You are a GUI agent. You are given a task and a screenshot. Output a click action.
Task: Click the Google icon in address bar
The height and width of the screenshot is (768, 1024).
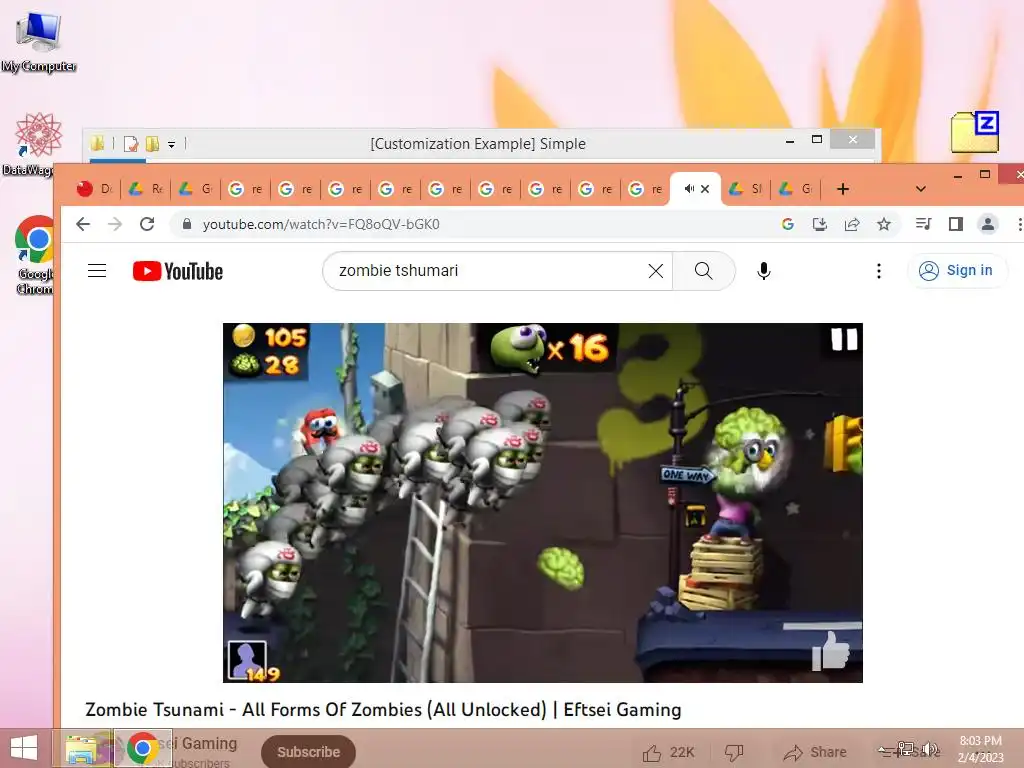[788, 225]
